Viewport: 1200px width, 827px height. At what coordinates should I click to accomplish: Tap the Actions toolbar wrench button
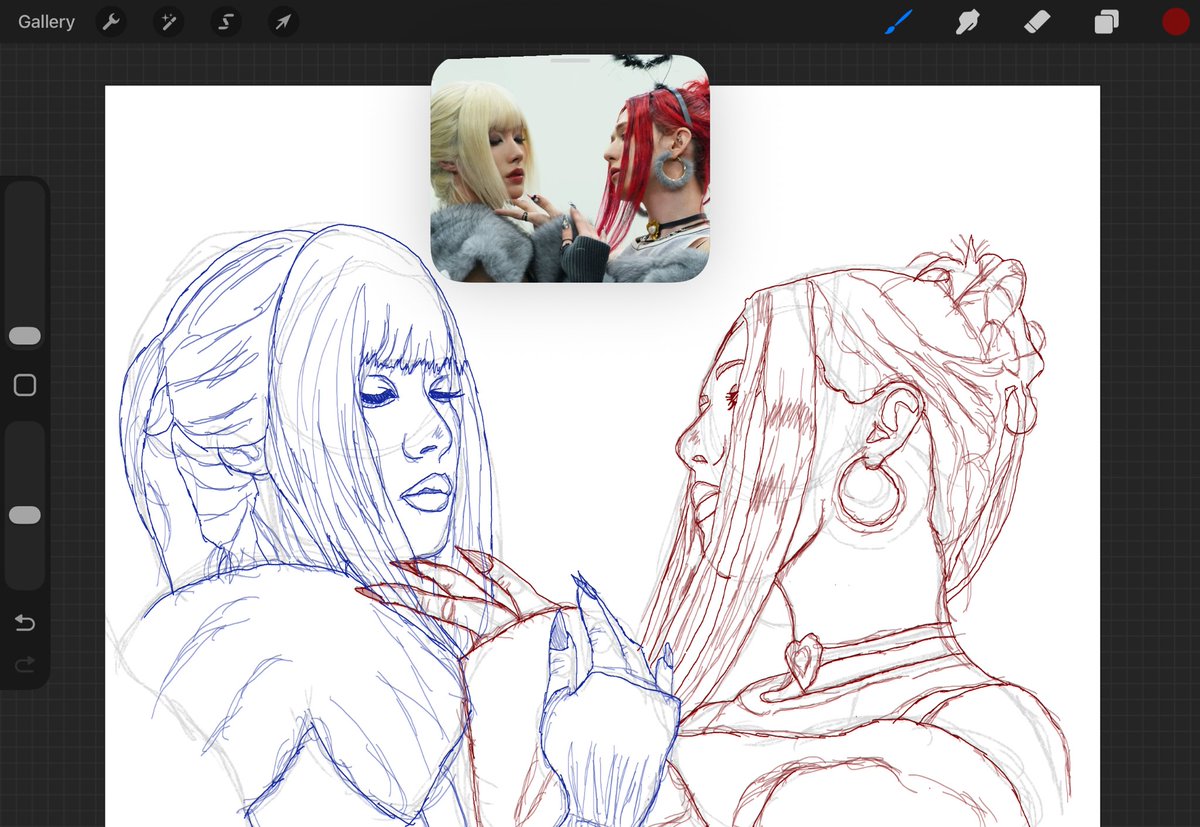click(110, 21)
